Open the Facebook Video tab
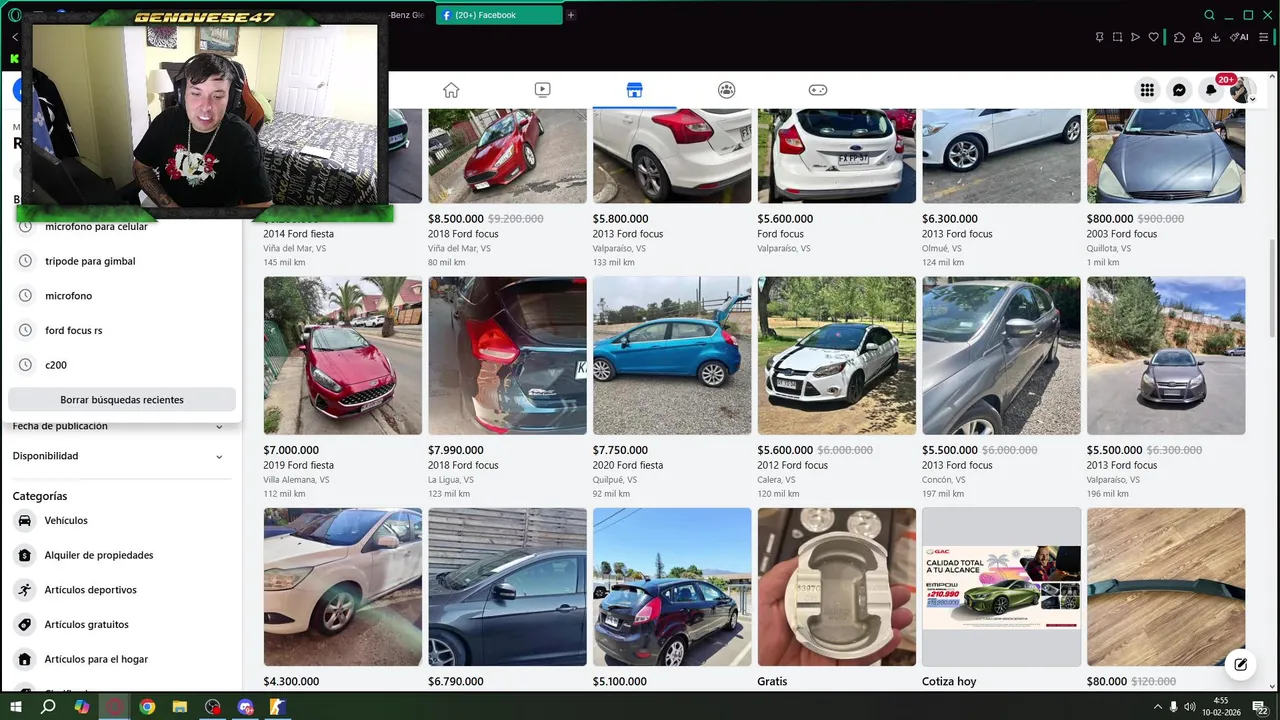The image size is (1280, 720). (542, 90)
